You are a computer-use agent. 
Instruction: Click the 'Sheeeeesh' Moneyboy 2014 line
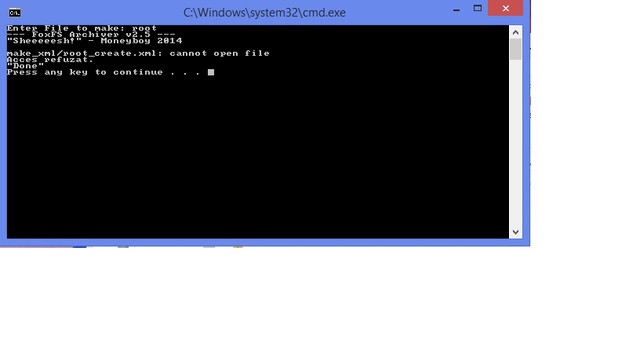coord(94,41)
